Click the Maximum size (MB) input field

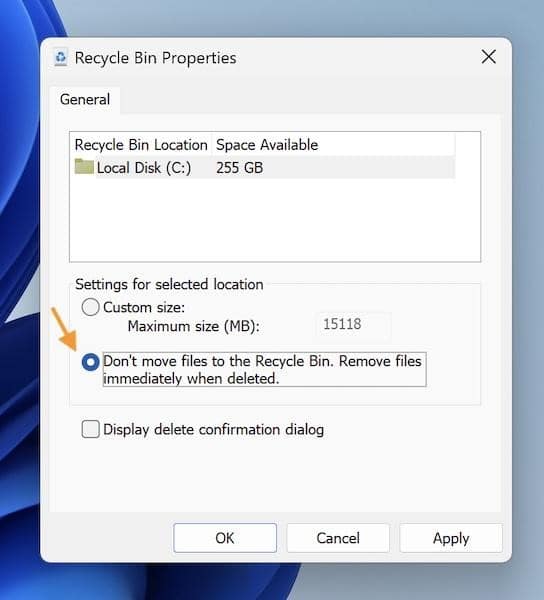pyautogui.click(x=354, y=324)
